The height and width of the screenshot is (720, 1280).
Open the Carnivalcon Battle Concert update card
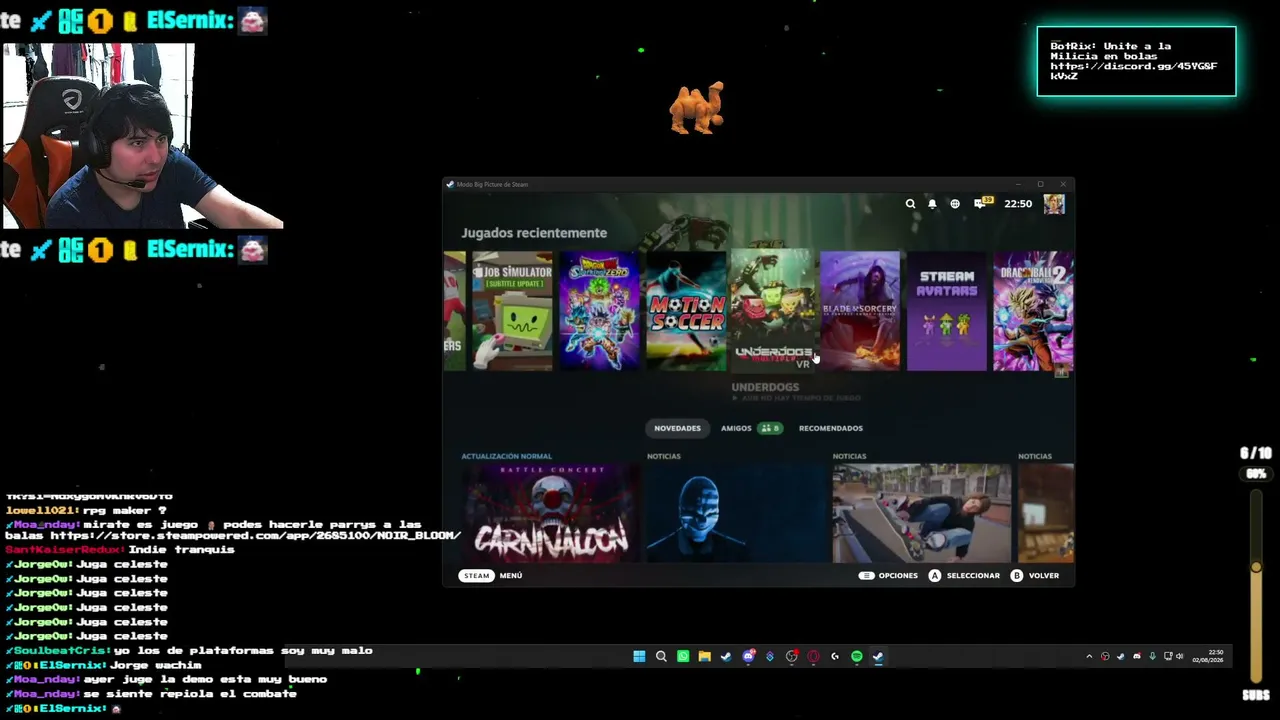tap(550, 513)
